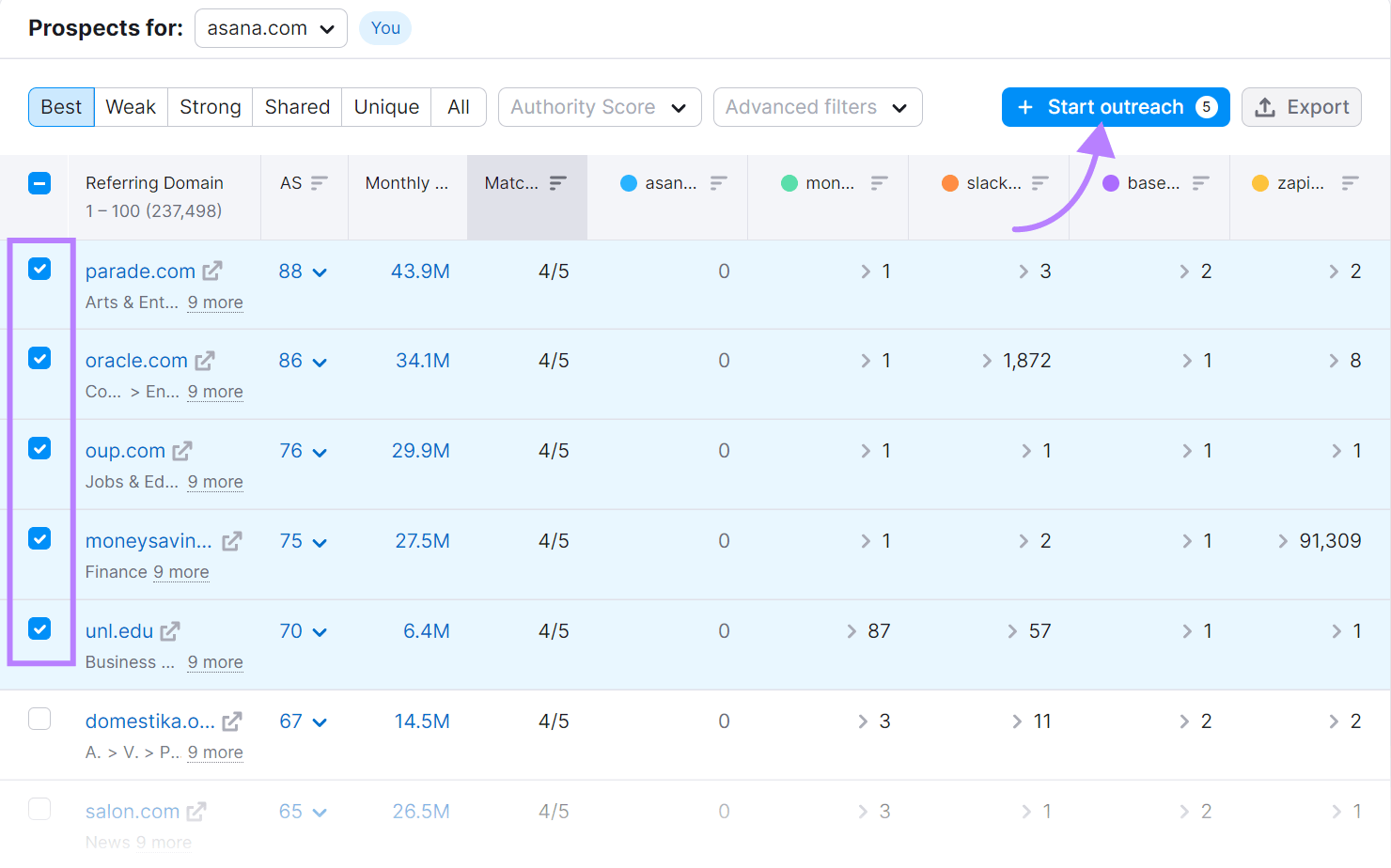Select the Best tab
The height and width of the screenshot is (868, 1391).
pyautogui.click(x=61, y=107)
